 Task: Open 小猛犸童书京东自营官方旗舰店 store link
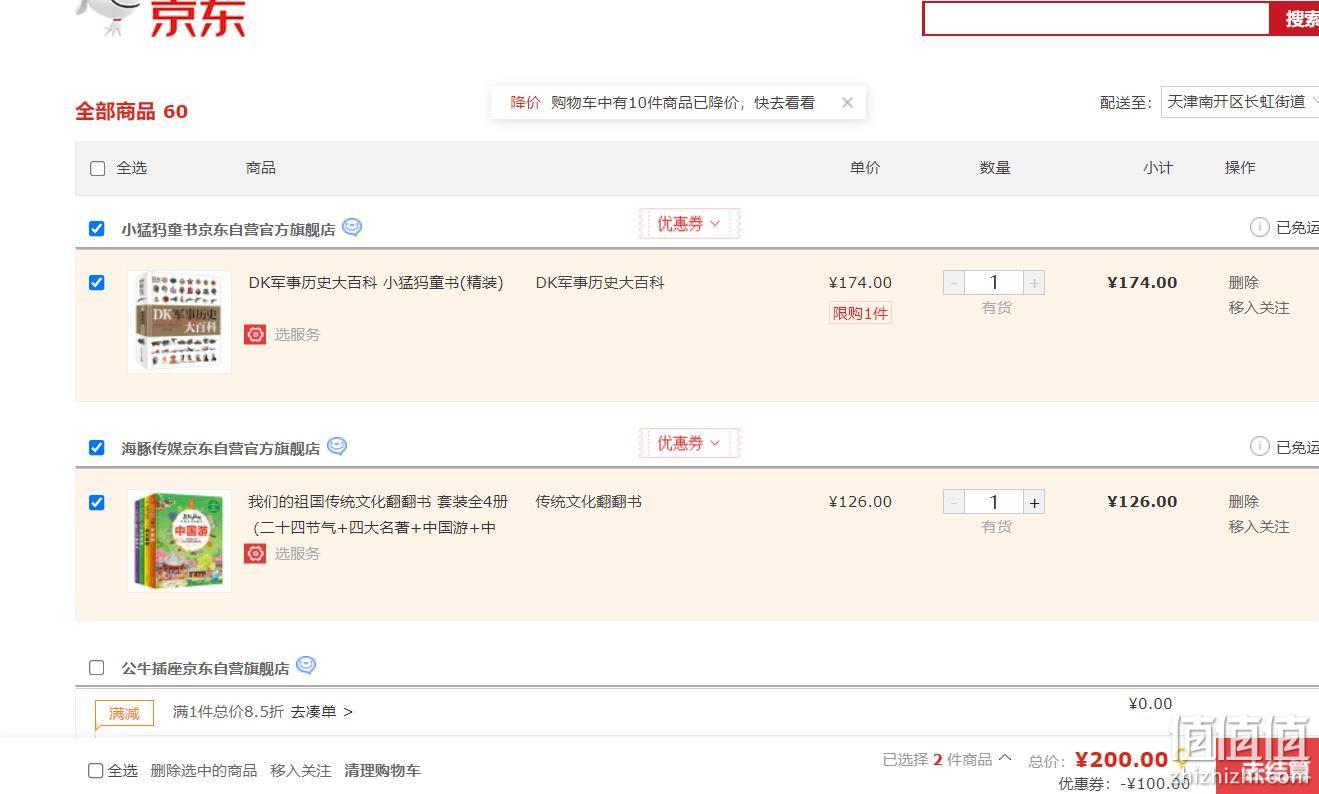[228, 229]
